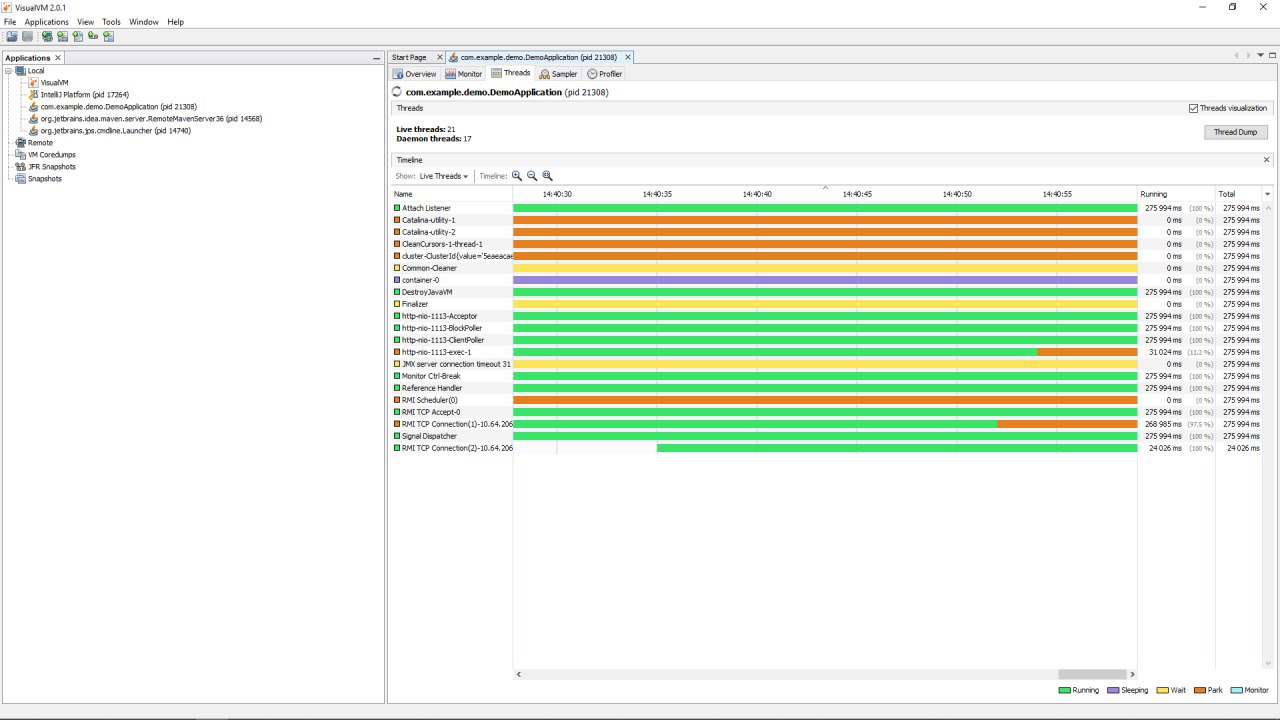
Task: Open the Window menu
Action: [x=144, y=22]
